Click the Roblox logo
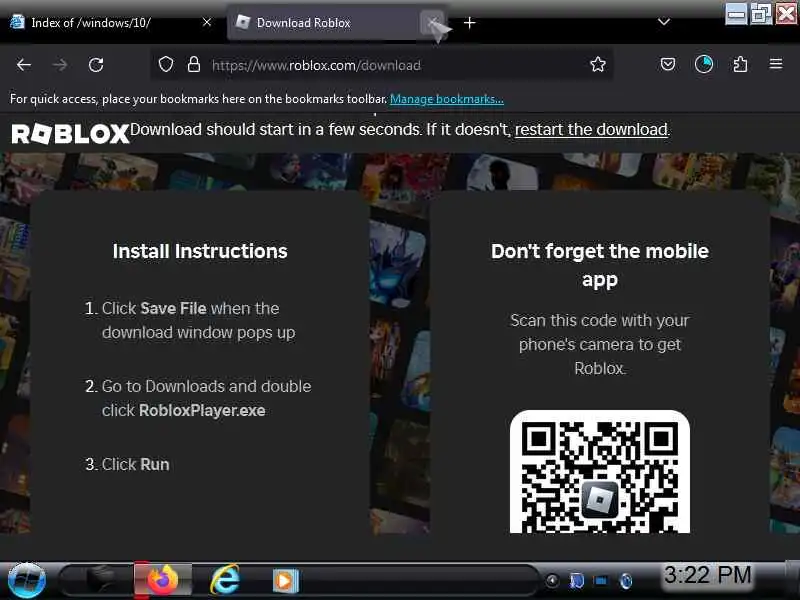Viewport: 800px width, 600px height. 70,134
